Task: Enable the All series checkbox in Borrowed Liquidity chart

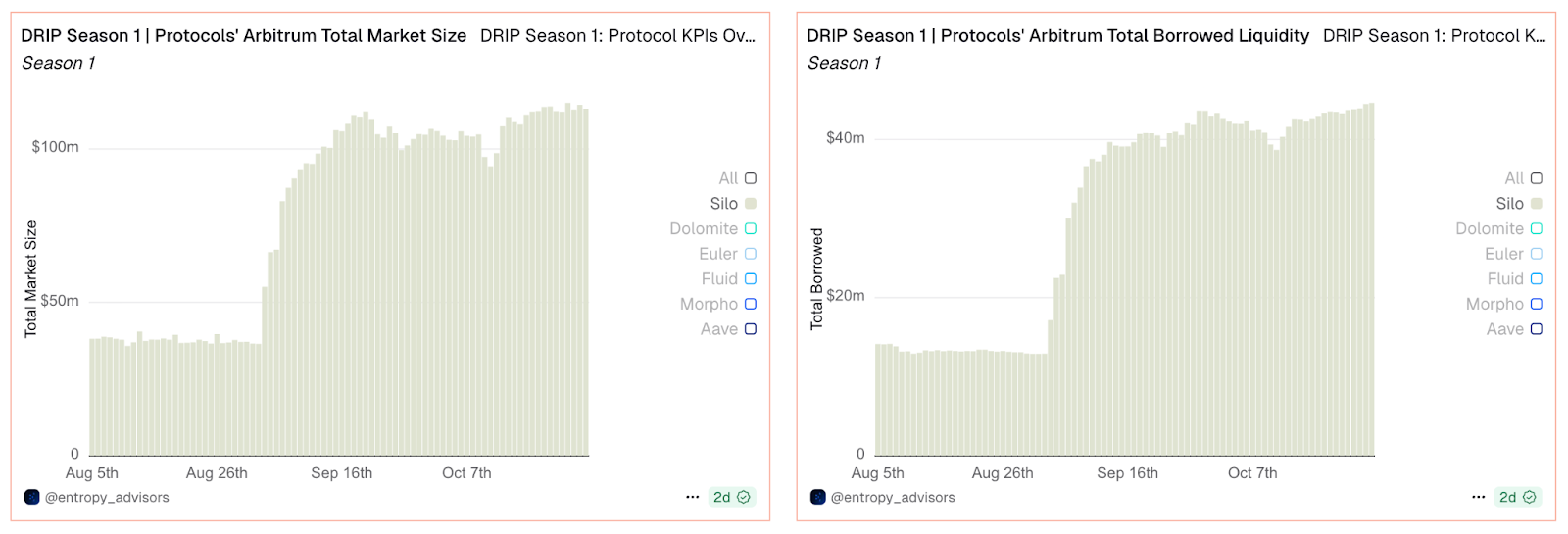Action: coord(1537,178)
